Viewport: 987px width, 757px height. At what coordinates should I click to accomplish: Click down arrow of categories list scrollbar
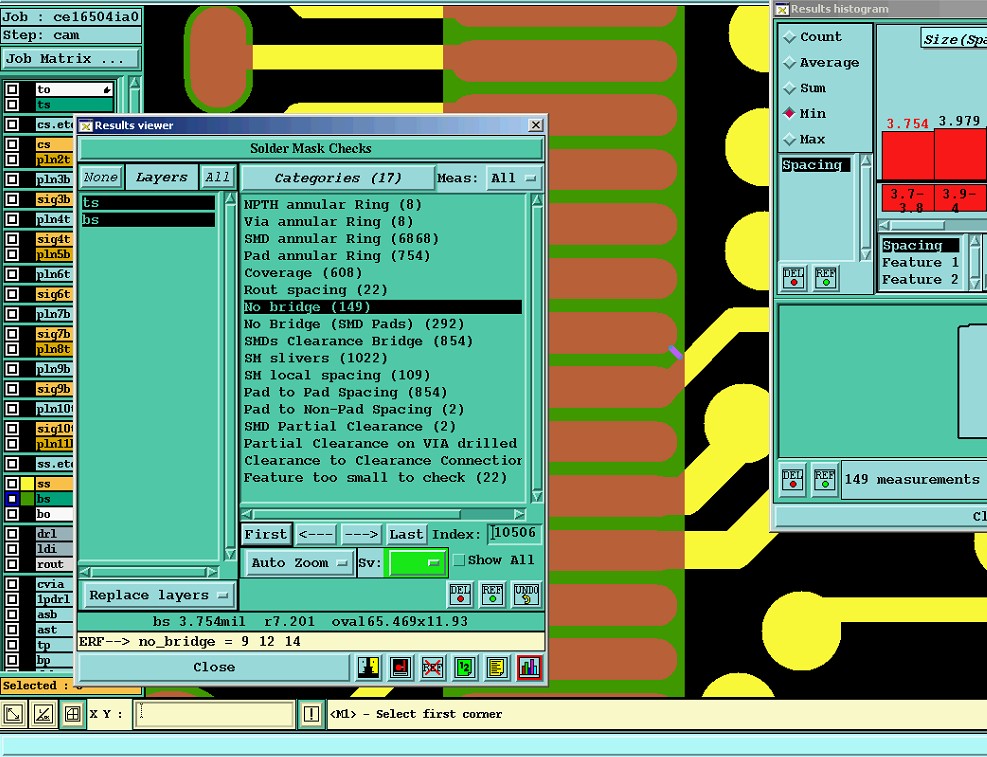click(537, 496)
